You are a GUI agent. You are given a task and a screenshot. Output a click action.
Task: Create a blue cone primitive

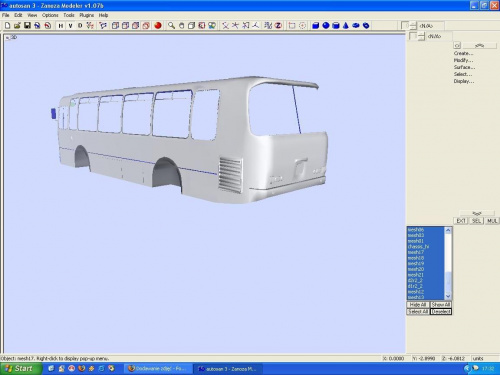click(346, 25)
